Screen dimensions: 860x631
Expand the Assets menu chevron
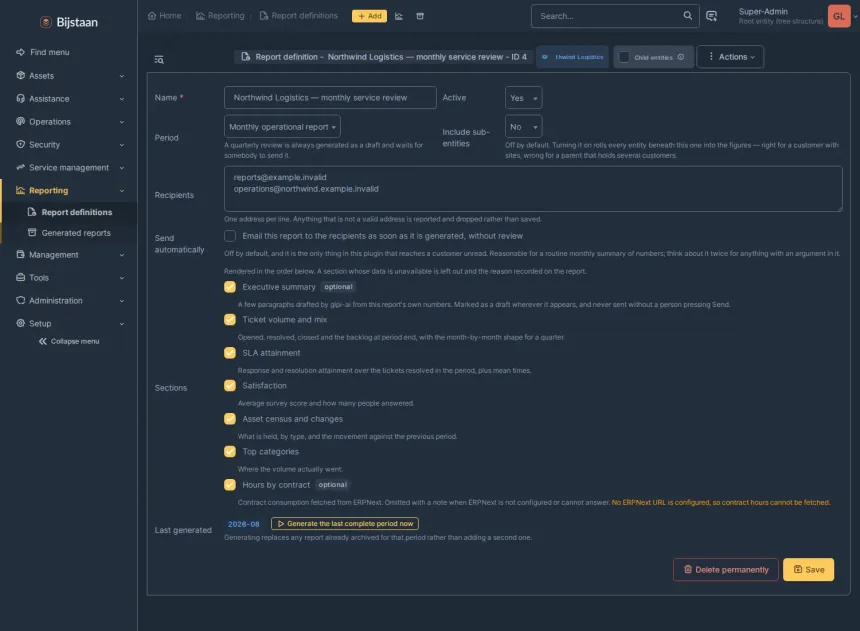pos(122,76)
